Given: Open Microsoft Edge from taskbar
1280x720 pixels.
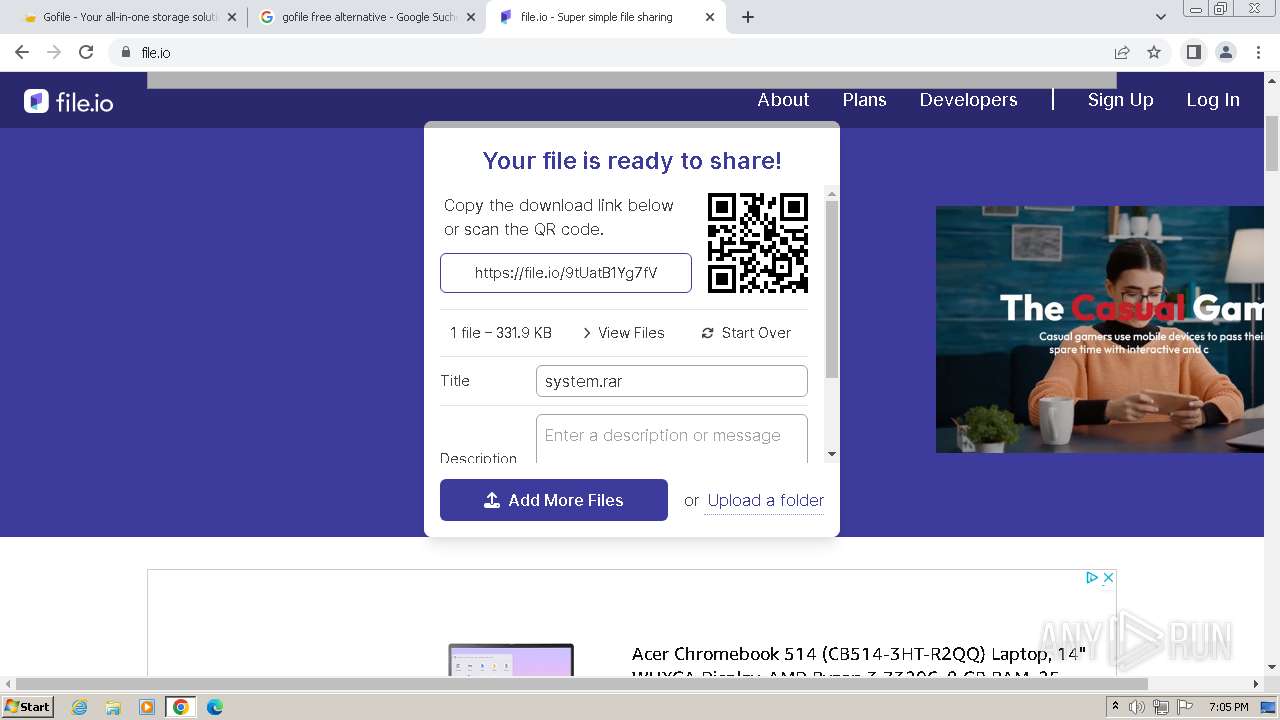Looking at the screenshot, I should [214, 707].
